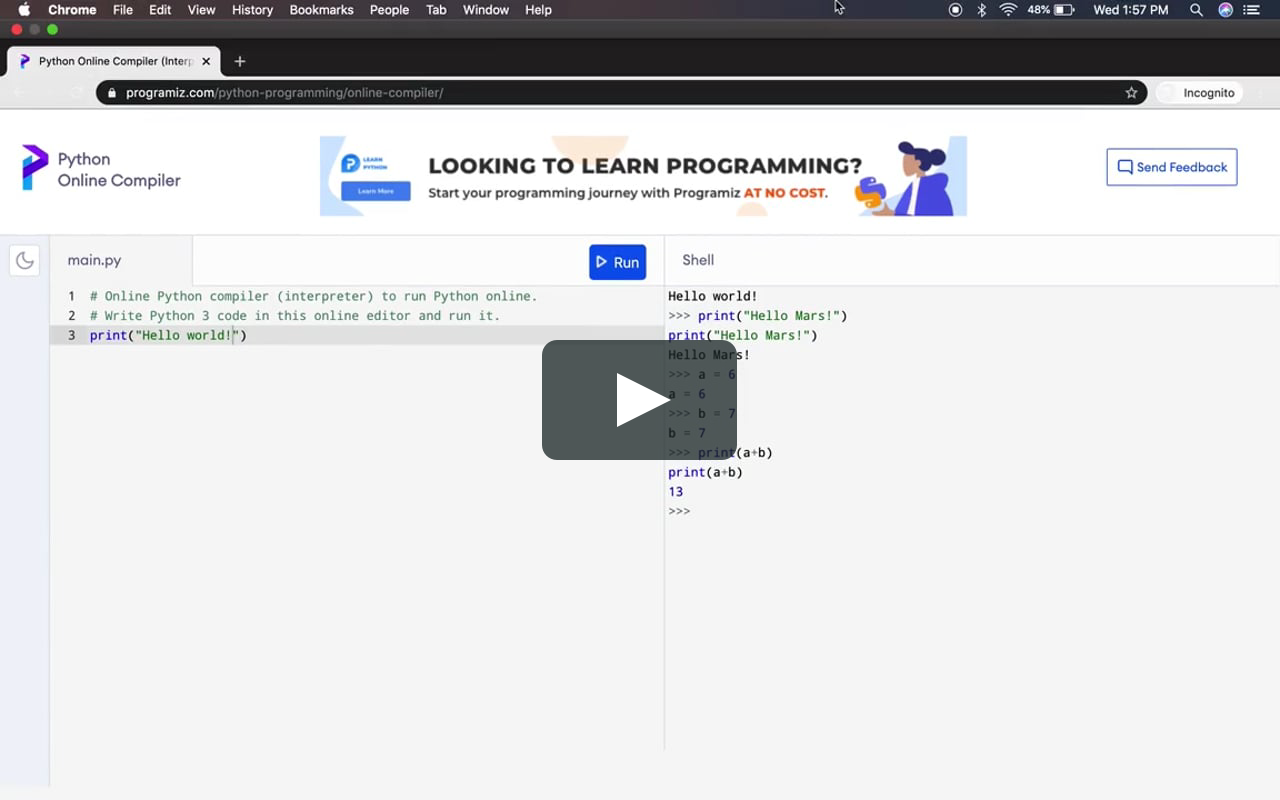Click code line 3 print statement

(168, 335)
